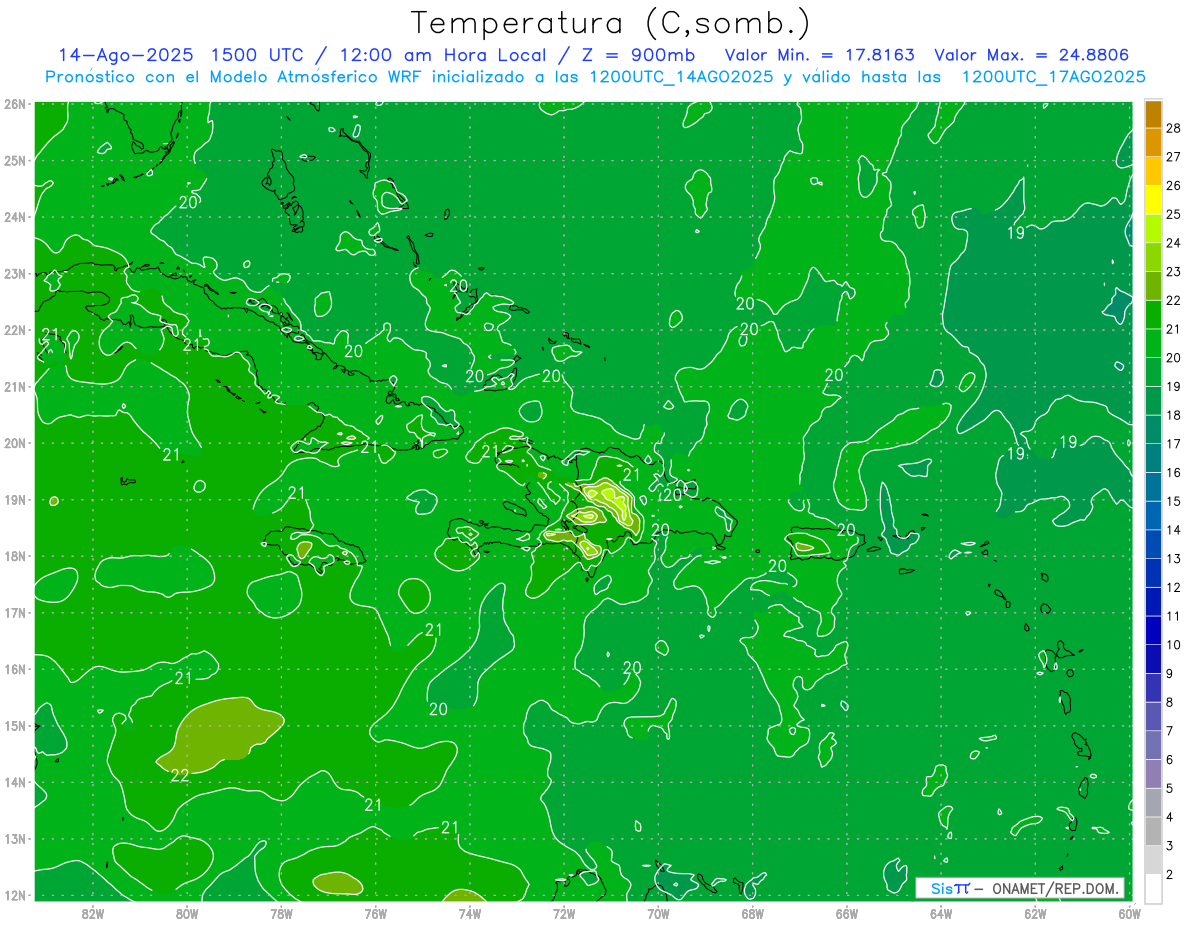Click the "13N" latitude axis label
Image resolution: width=1200 pixels, height=927 pixels.
point(15,839)
